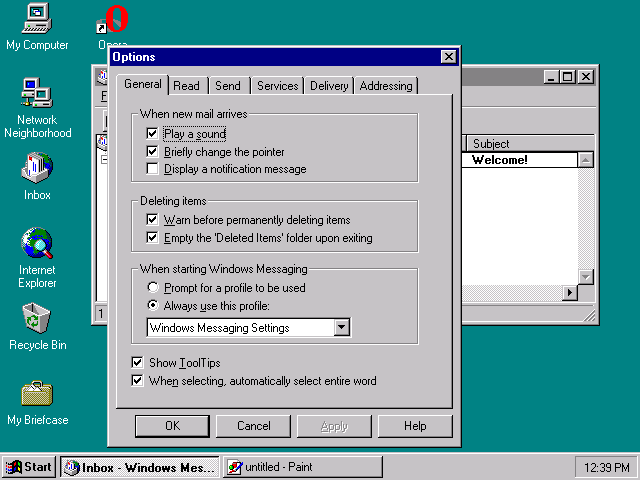Select the Opera shortcut desktop icon
Viewport: 640px width, 480px height.
coord(112,25)
